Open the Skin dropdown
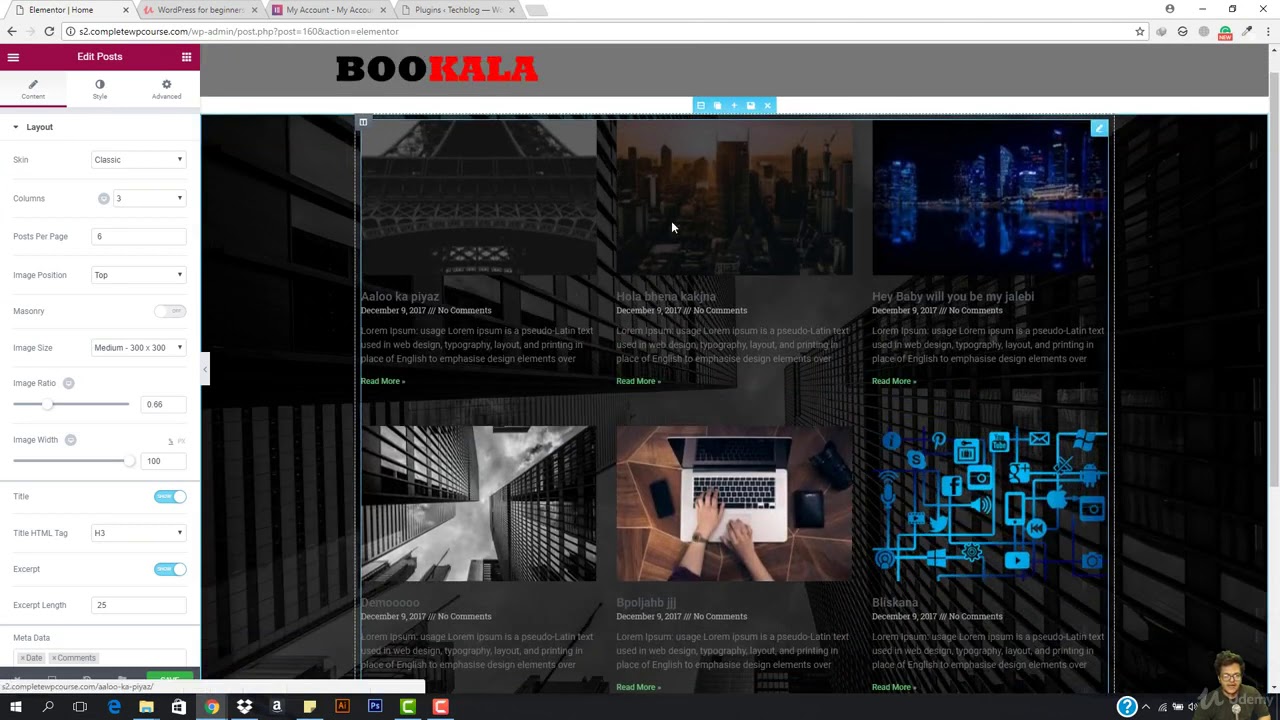The image size is (1280, 720). (138, 160)
